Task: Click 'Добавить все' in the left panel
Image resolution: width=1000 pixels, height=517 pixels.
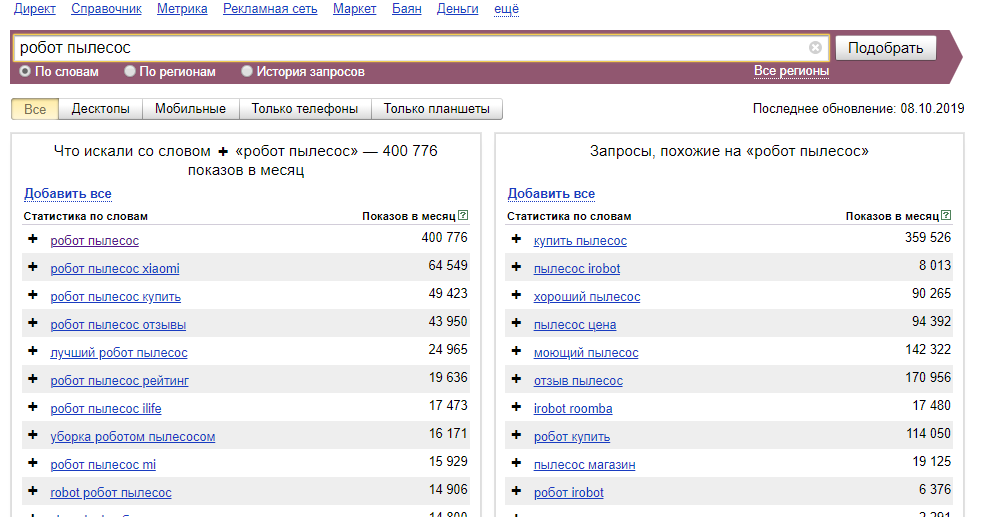Action: pos(68,193)
